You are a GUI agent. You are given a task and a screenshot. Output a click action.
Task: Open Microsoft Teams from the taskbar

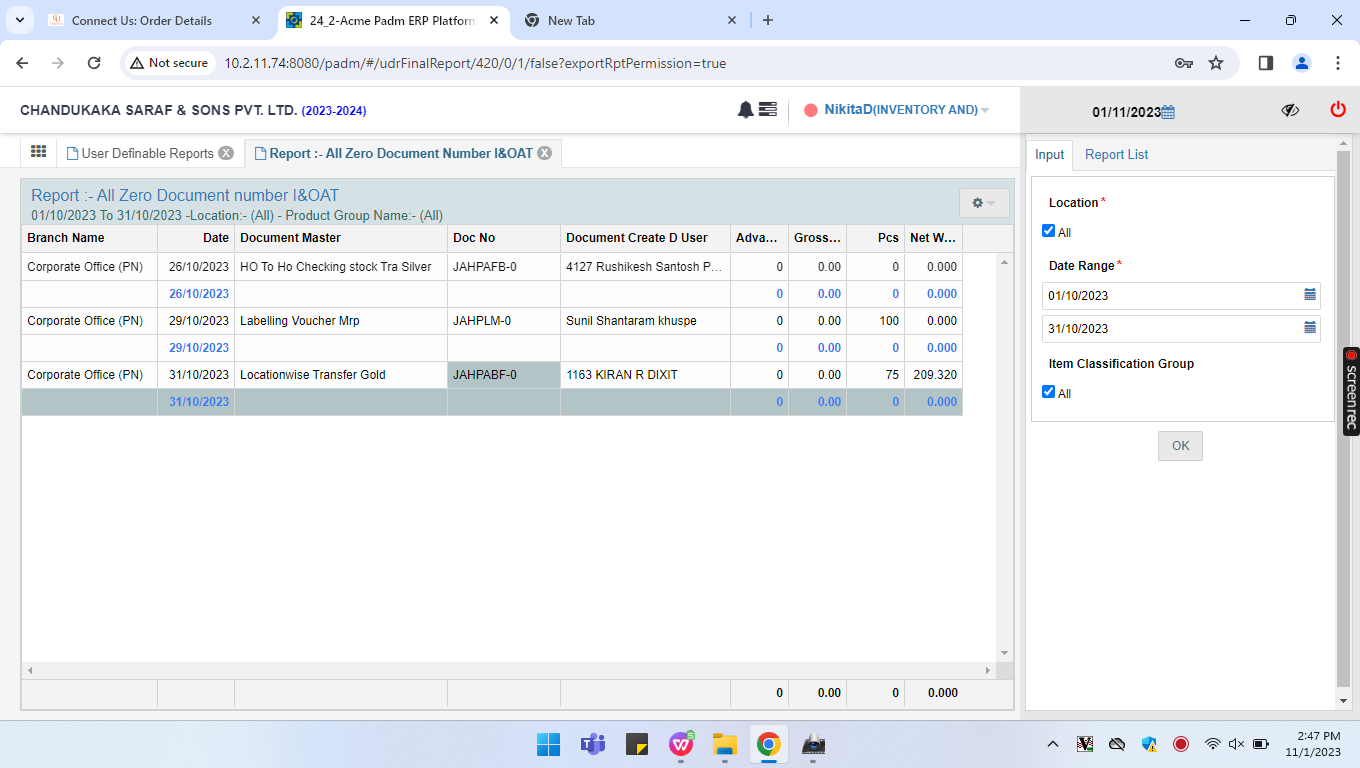coord(593,744)
